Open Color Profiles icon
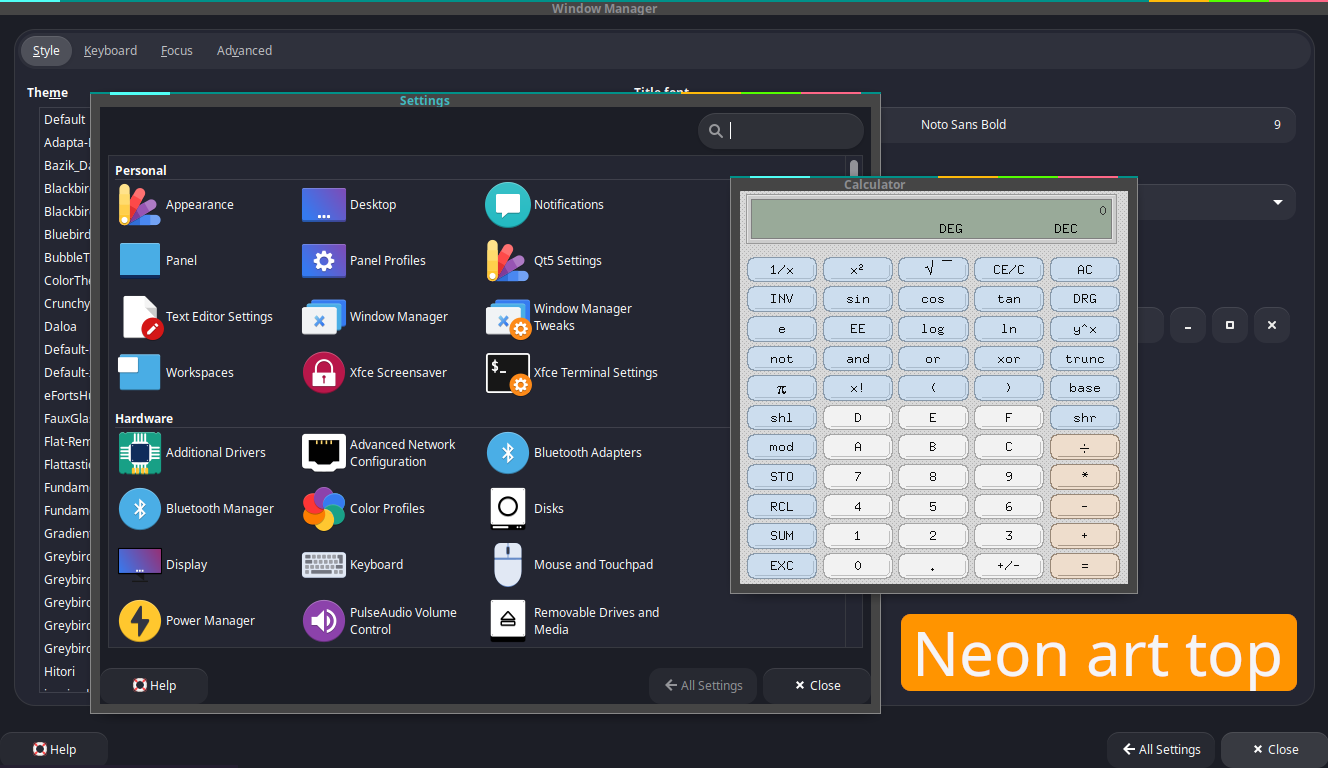 pos(324,509)
